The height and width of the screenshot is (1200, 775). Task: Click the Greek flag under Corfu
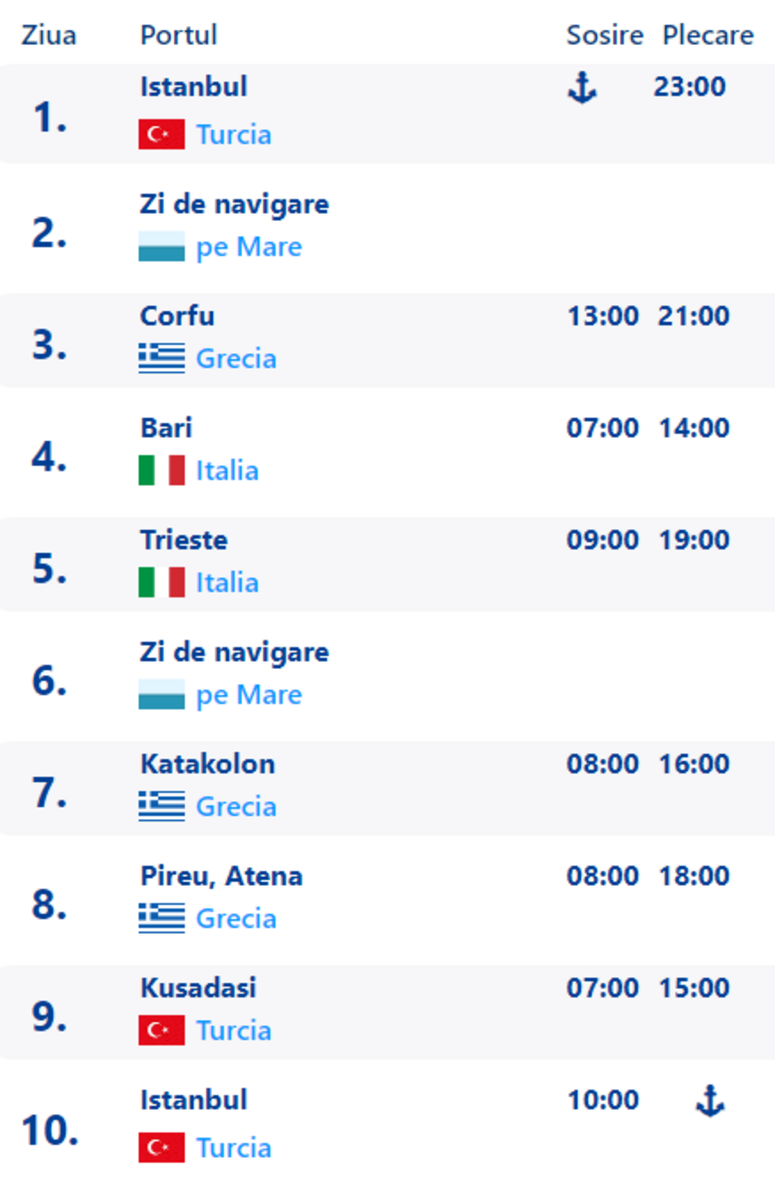point(162,358)
